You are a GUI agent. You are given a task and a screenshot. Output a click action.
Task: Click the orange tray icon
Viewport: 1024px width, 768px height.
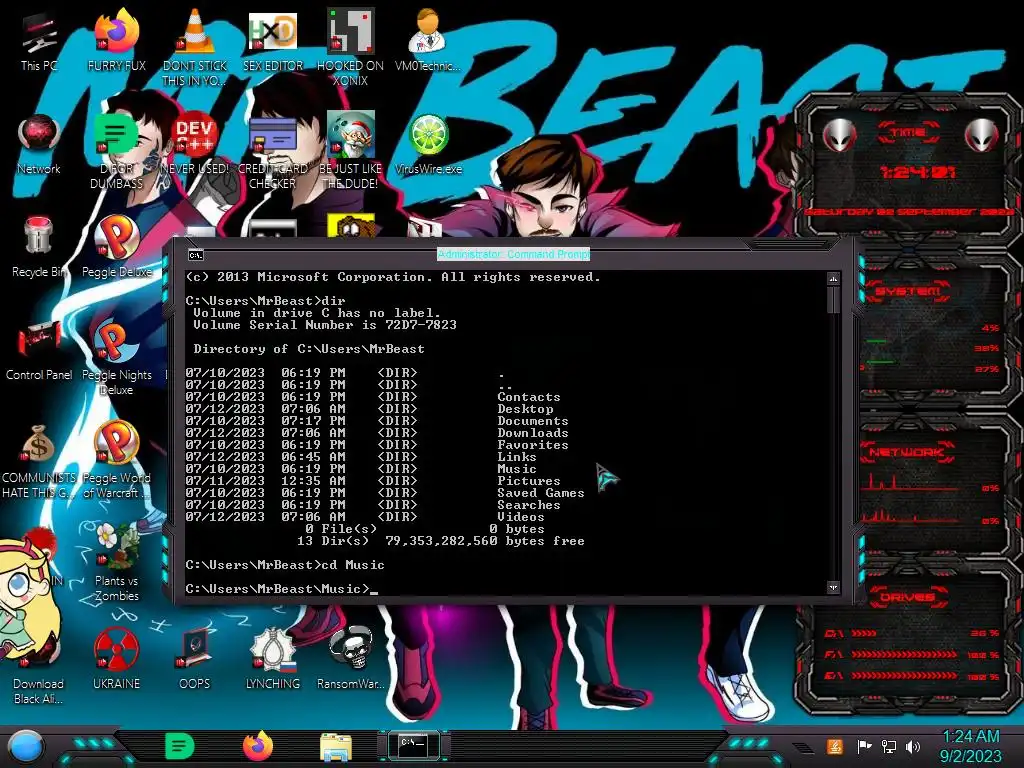pyautogui.click(x=835, y=746)
